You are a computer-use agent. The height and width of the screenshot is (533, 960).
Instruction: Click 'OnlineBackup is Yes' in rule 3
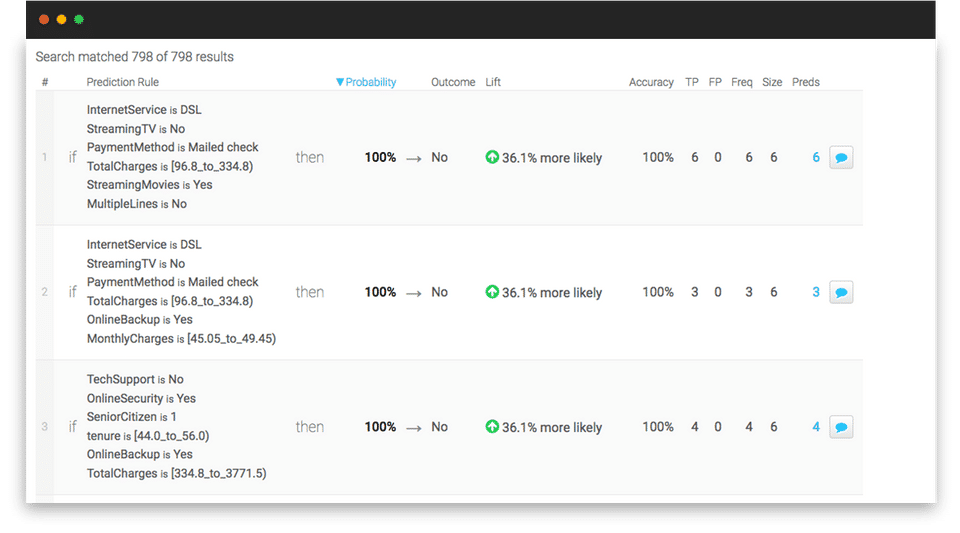click(x=140, y=454)
